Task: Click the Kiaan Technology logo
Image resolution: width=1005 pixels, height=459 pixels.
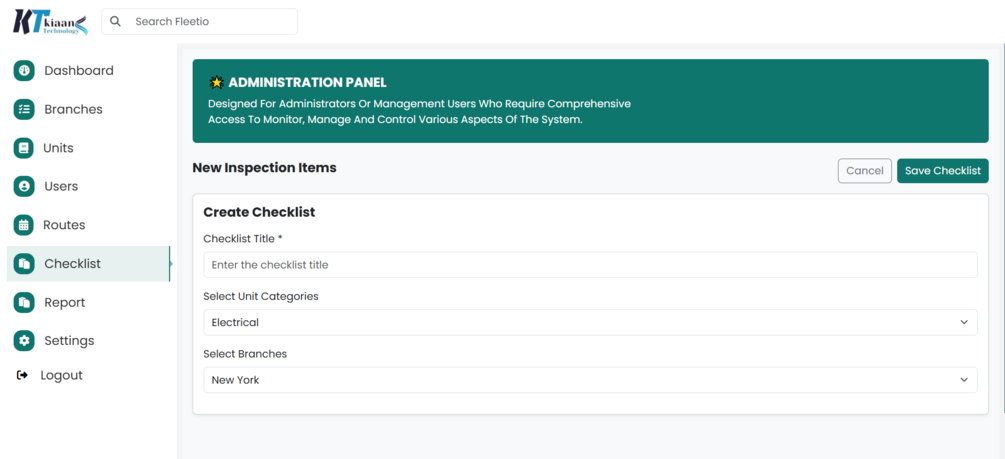Action: coord(50,22)
